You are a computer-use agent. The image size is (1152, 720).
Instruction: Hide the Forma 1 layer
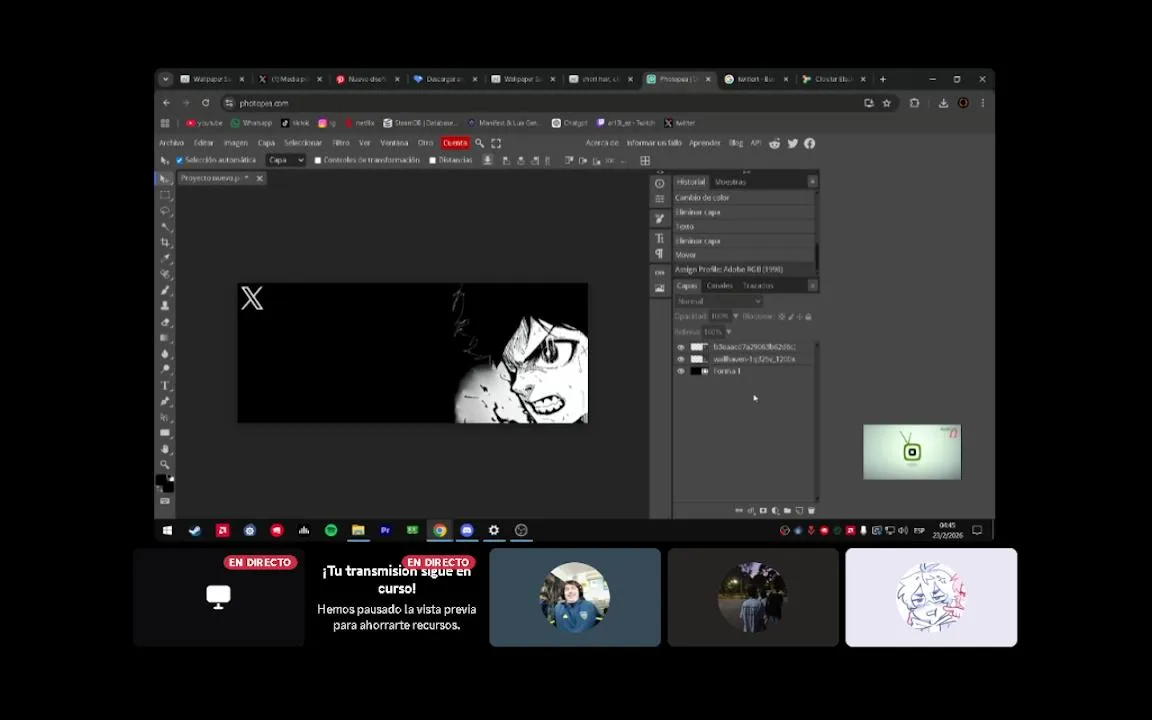[680, 372]
